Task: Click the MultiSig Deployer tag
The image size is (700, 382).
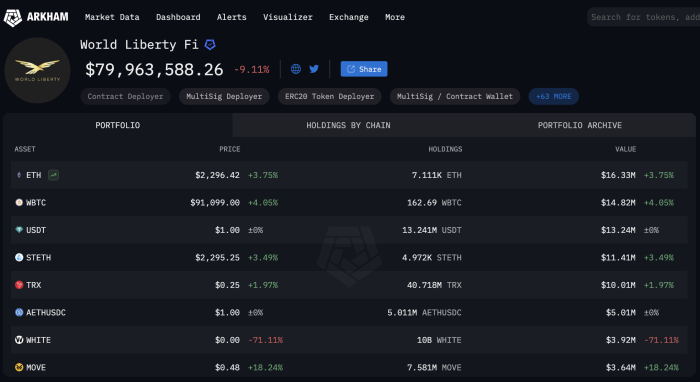Action: [x=224, y=96]
